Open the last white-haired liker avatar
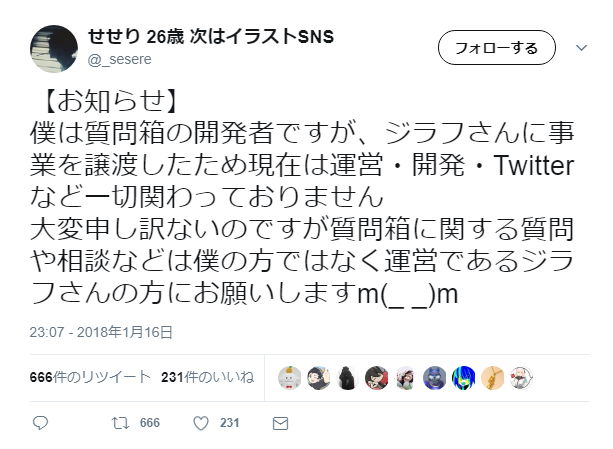Image resolution: width=613 pixels, height=449 pixels. 522,378
